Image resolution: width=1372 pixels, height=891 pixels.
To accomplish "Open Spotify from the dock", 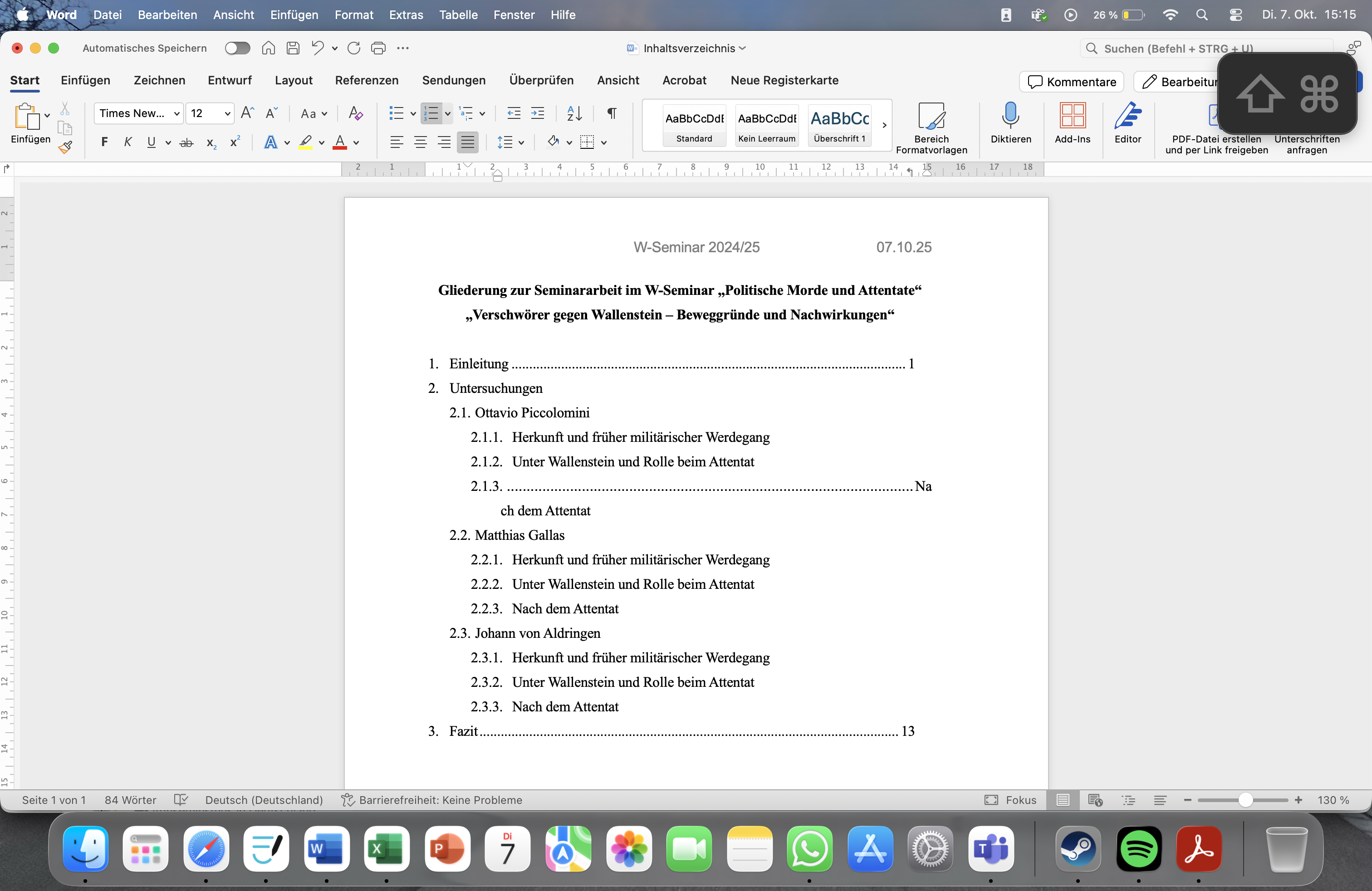I will click(x=1139, y=849).
